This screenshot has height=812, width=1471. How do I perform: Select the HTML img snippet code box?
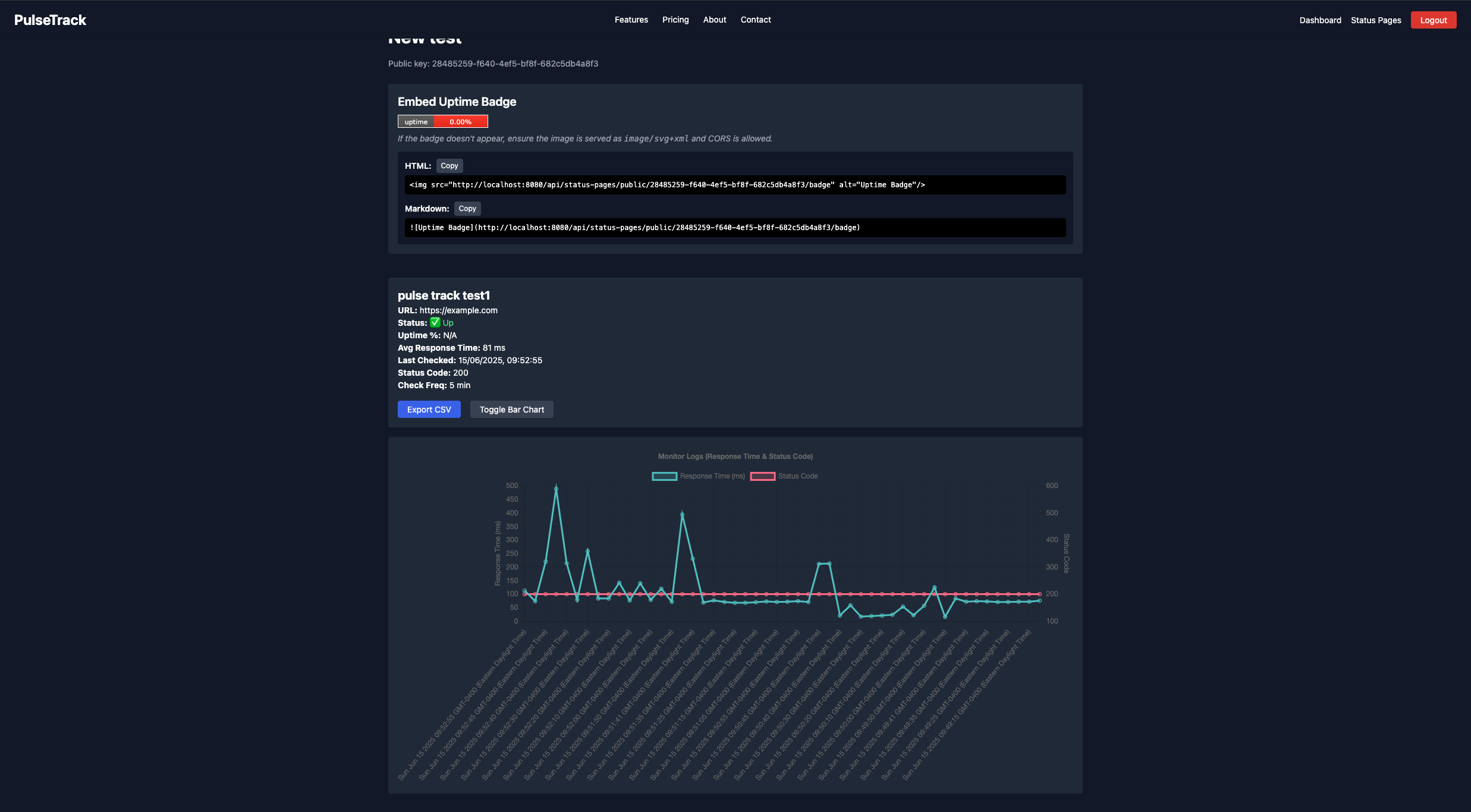point(735,185)
